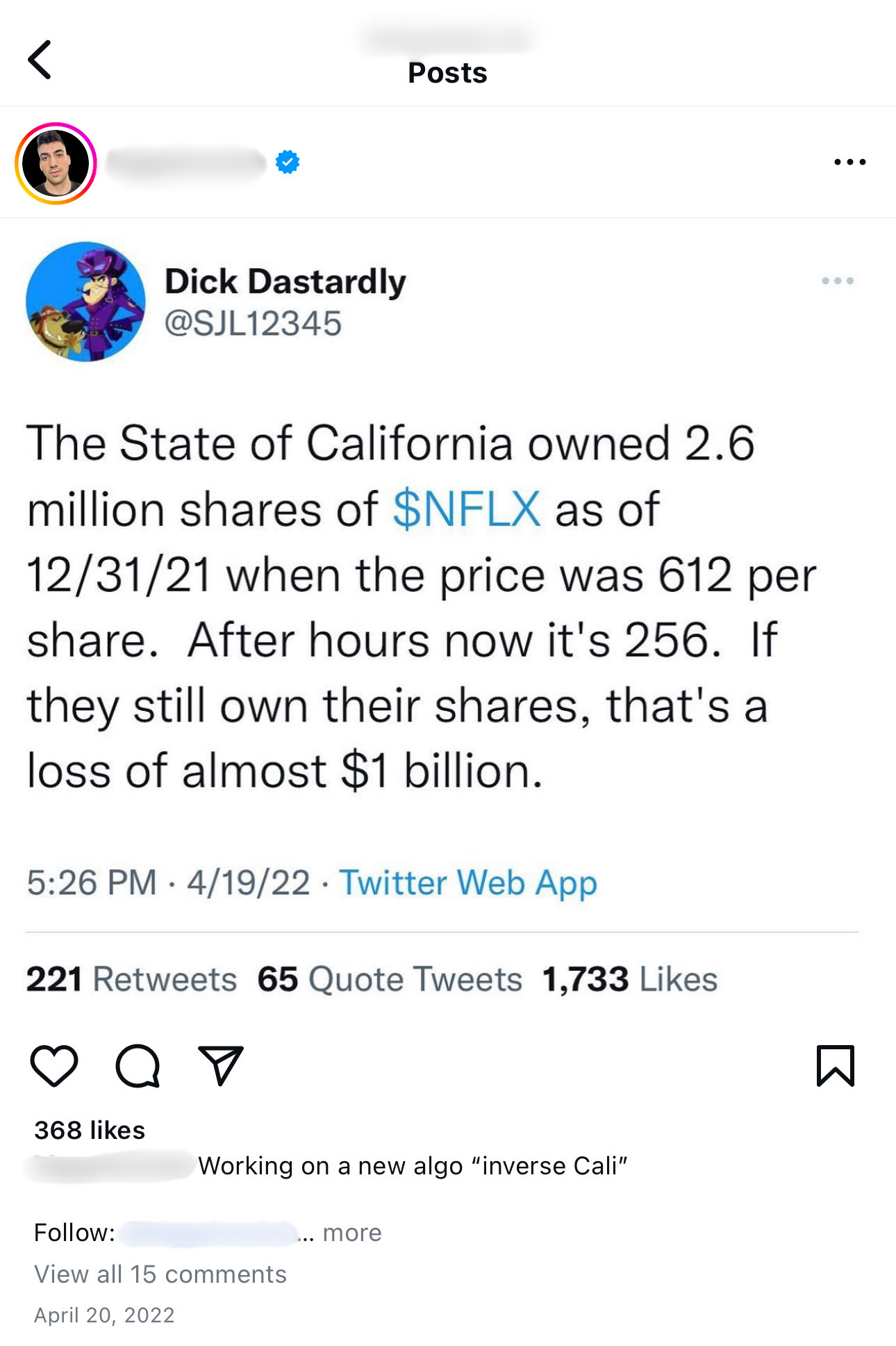Open comments with speech bubble icon
Screen dimensions: 896x1346
(x=138, y=1065)
